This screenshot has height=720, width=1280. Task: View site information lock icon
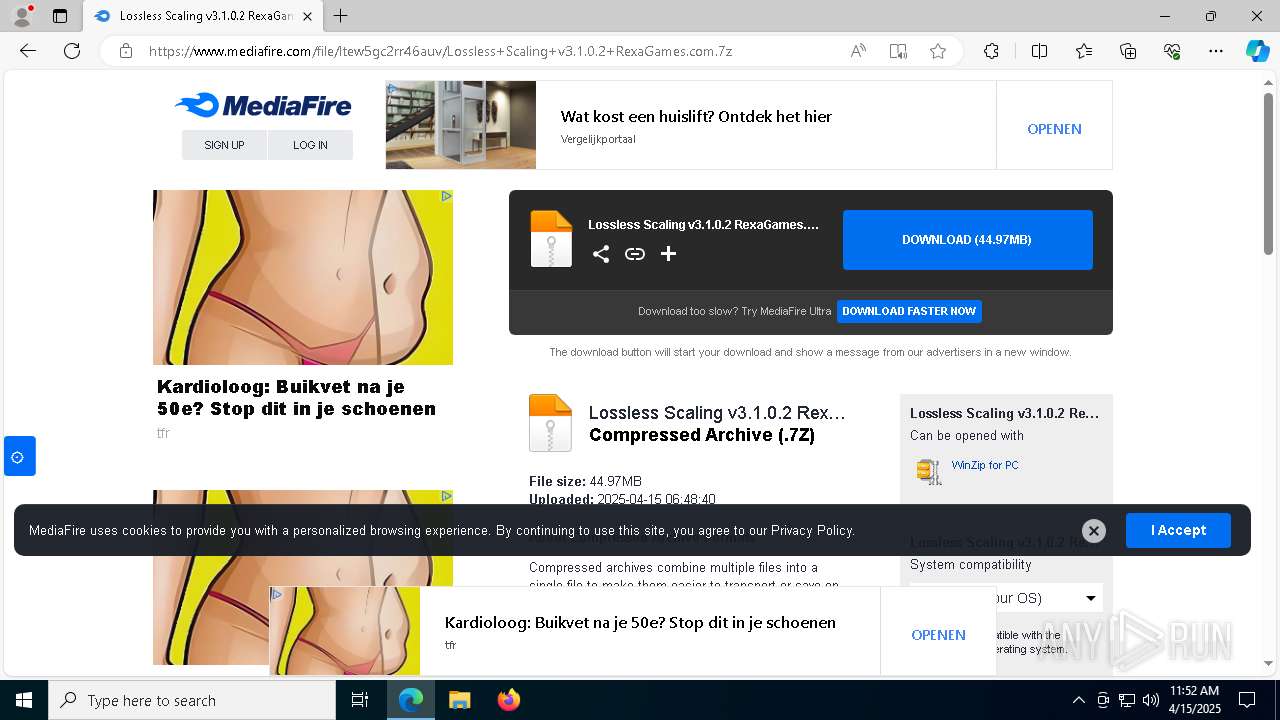(x=126, y=51)
